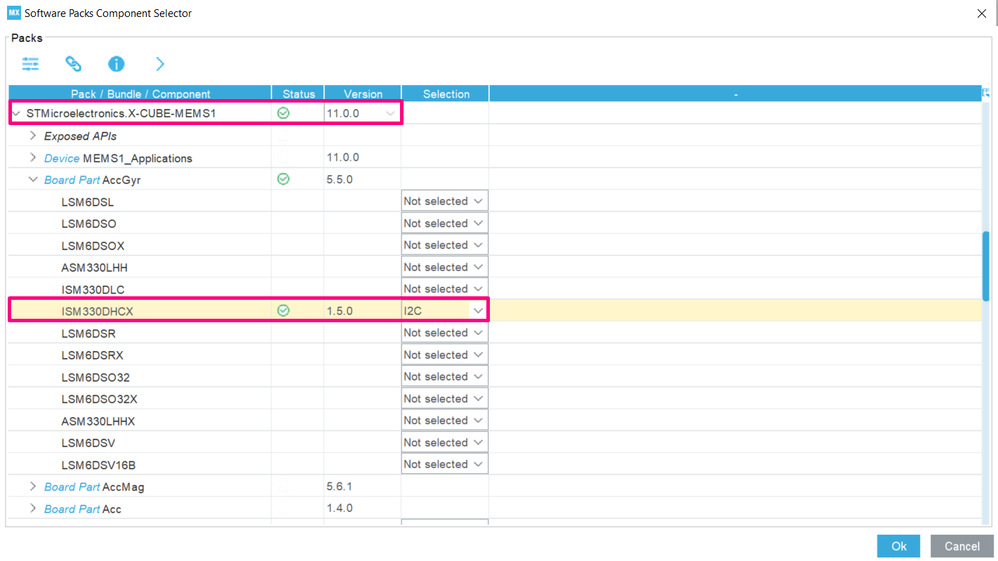Click small icon at the table's top-right corner

[986, 93]
